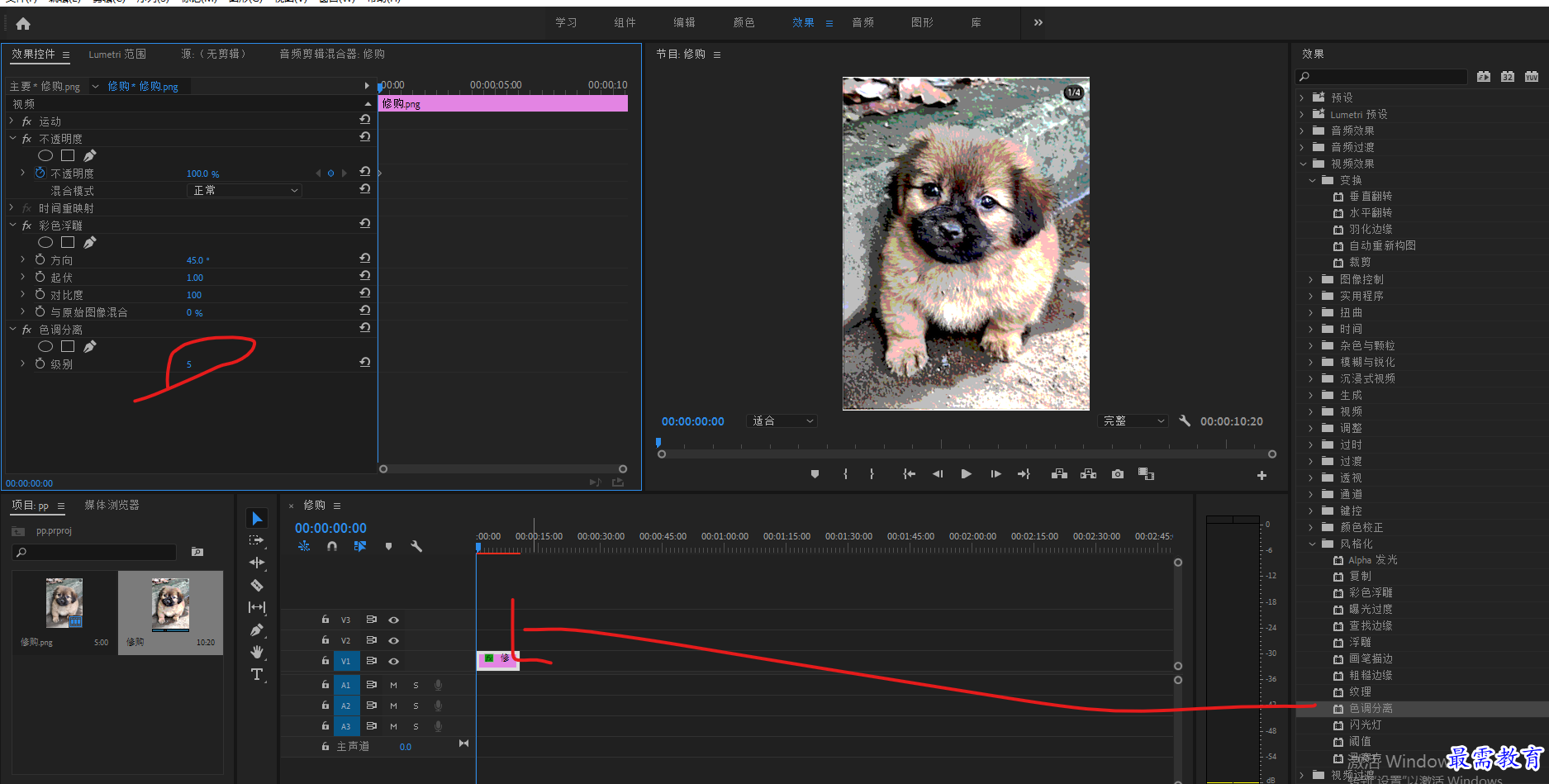Mute audio track A1

pos(393,685)
